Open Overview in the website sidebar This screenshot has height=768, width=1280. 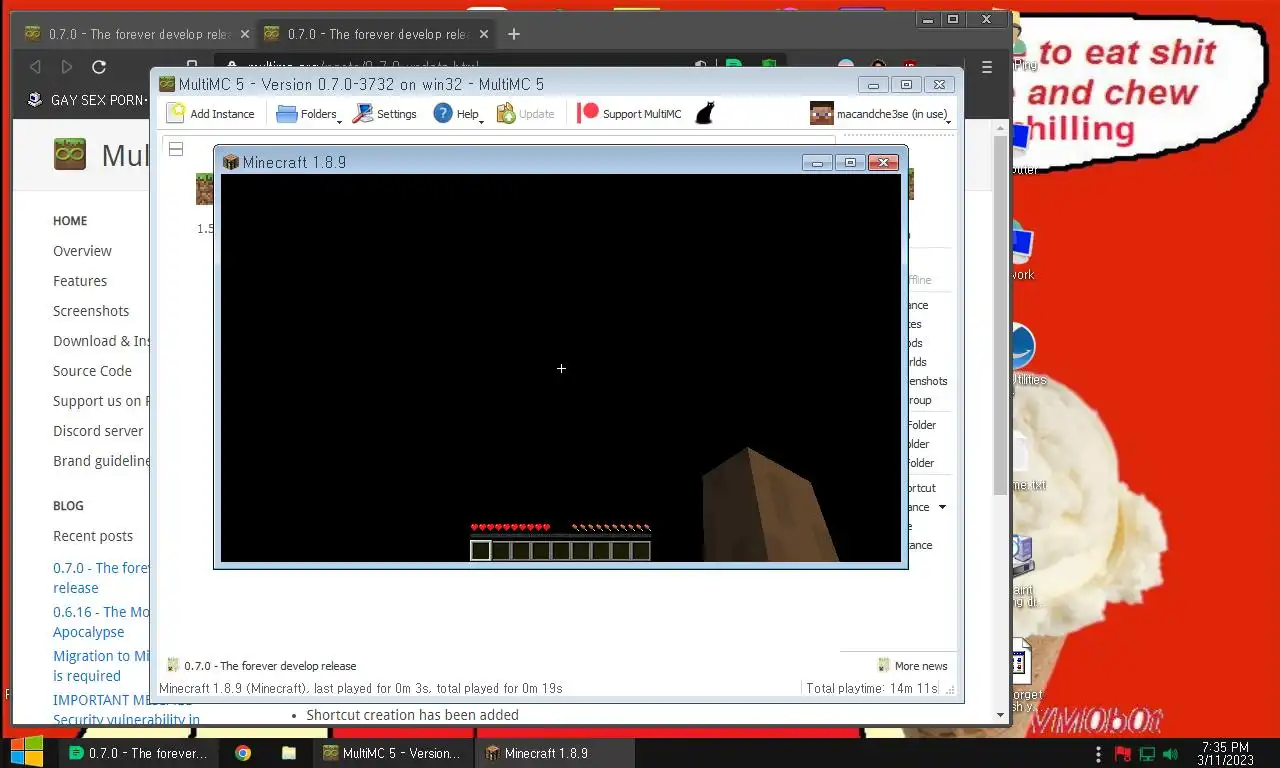point(82,251)
